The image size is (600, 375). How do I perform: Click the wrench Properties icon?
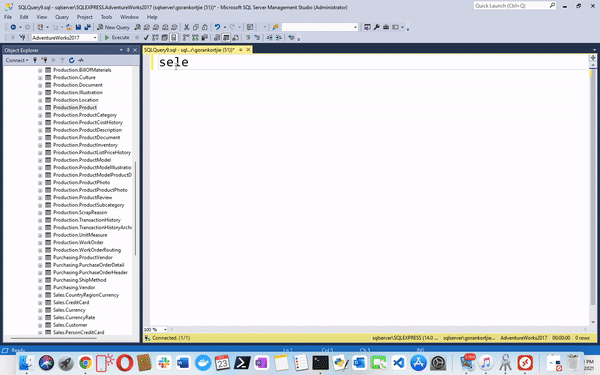click(377, 27)
